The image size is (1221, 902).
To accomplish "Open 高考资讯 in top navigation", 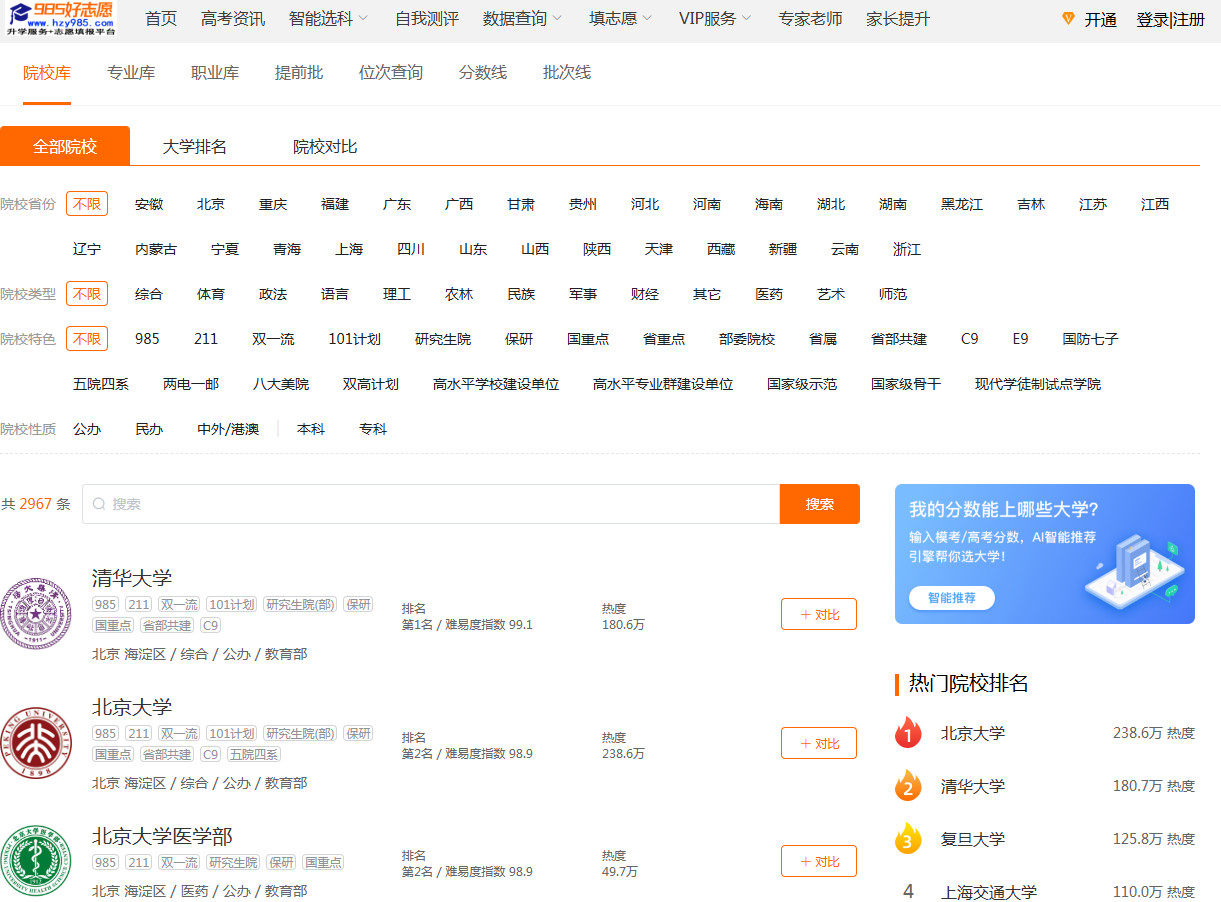I will 233,19.
